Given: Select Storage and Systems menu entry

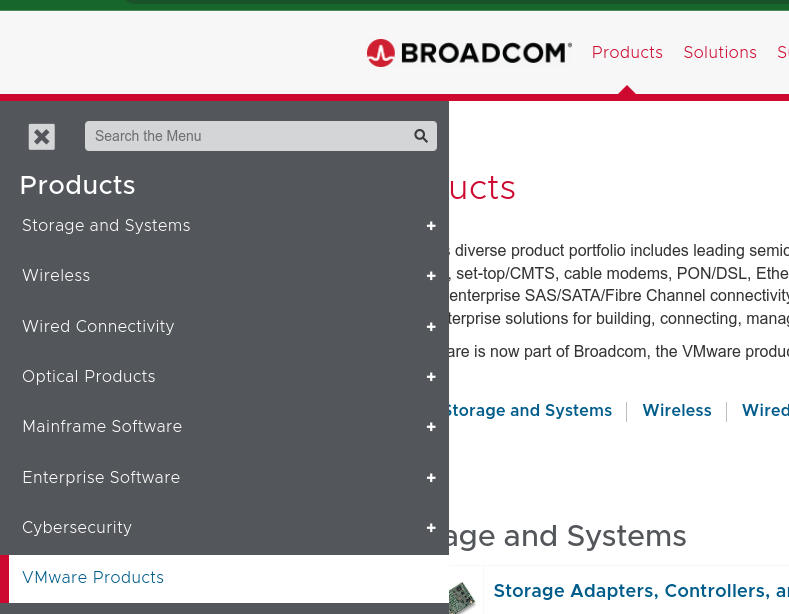Looking at the screenshot, I should 106,225.
